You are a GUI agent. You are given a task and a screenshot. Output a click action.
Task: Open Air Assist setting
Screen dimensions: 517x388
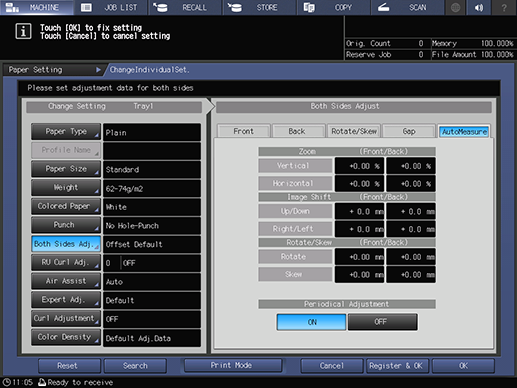pos(66,281)
